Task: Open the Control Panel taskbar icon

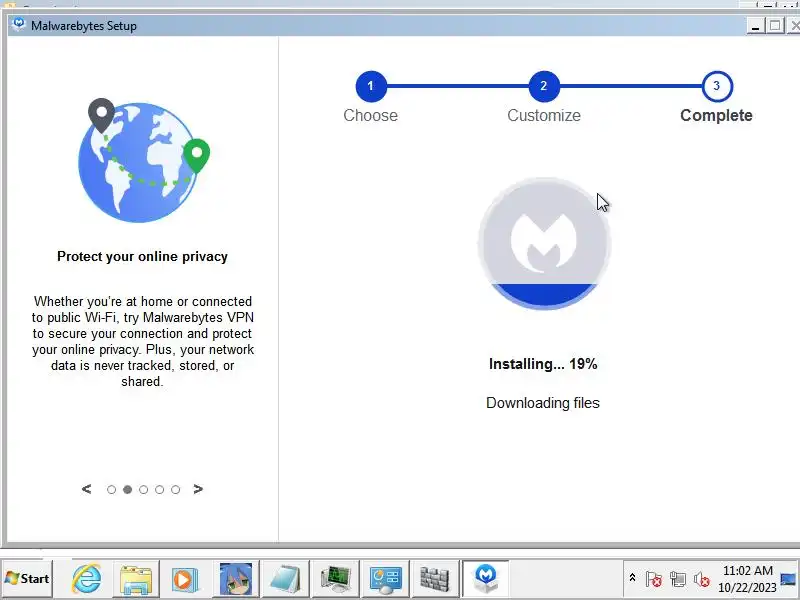Action: (385, 579)
